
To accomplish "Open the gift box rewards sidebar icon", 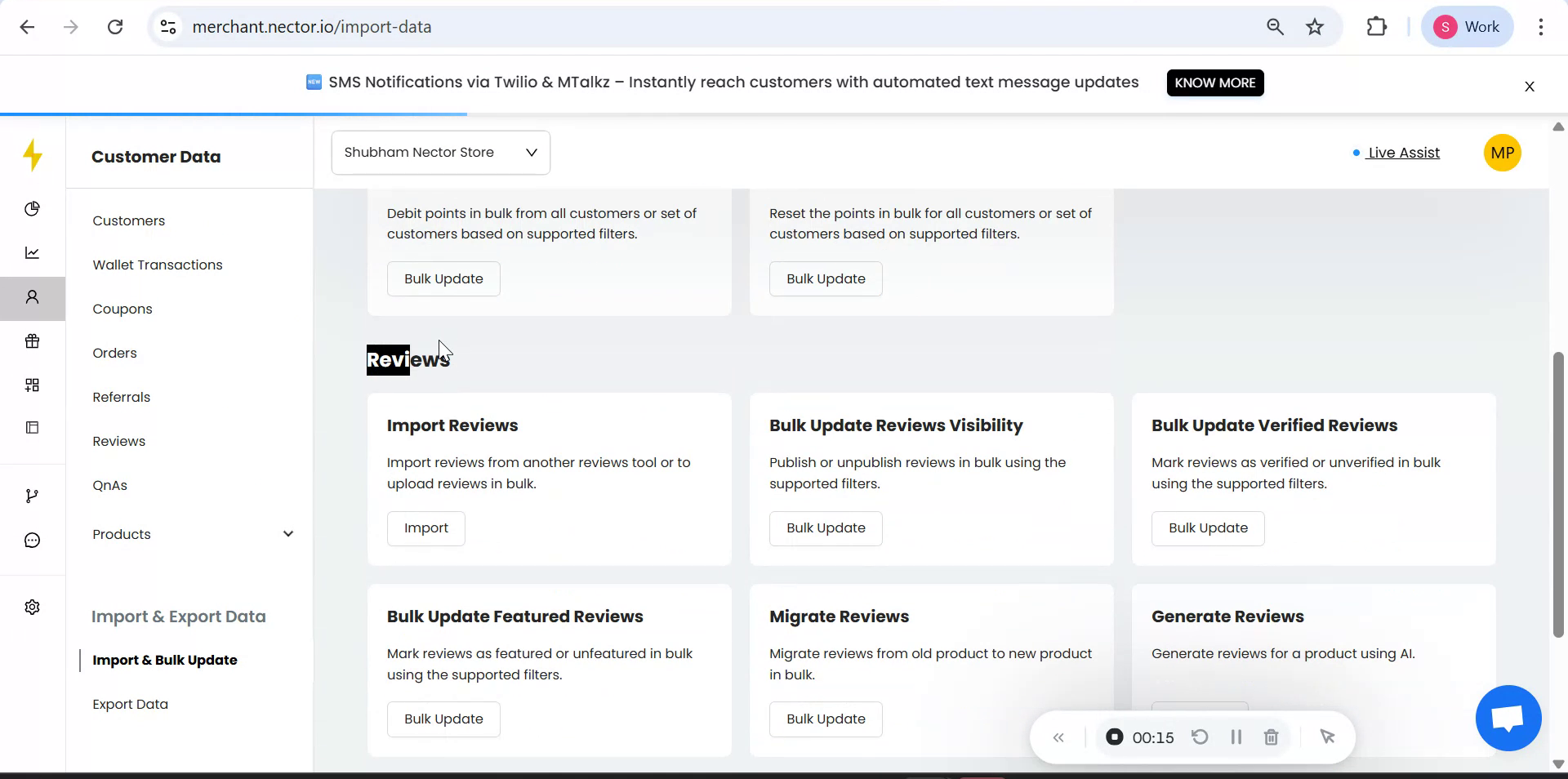I will tap(33, 341).
